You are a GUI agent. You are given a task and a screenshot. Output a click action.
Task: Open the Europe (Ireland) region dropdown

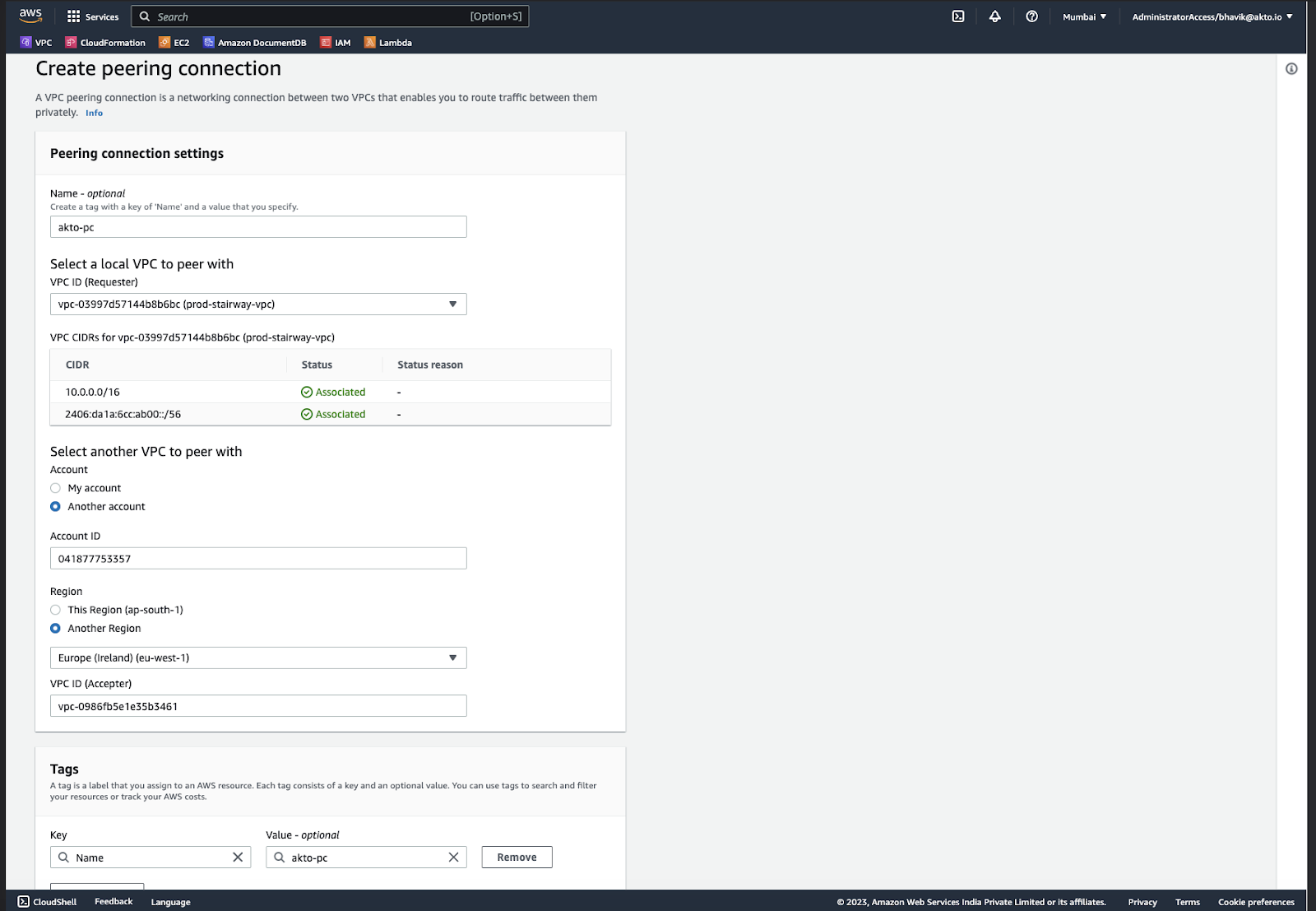click(258, 658)
